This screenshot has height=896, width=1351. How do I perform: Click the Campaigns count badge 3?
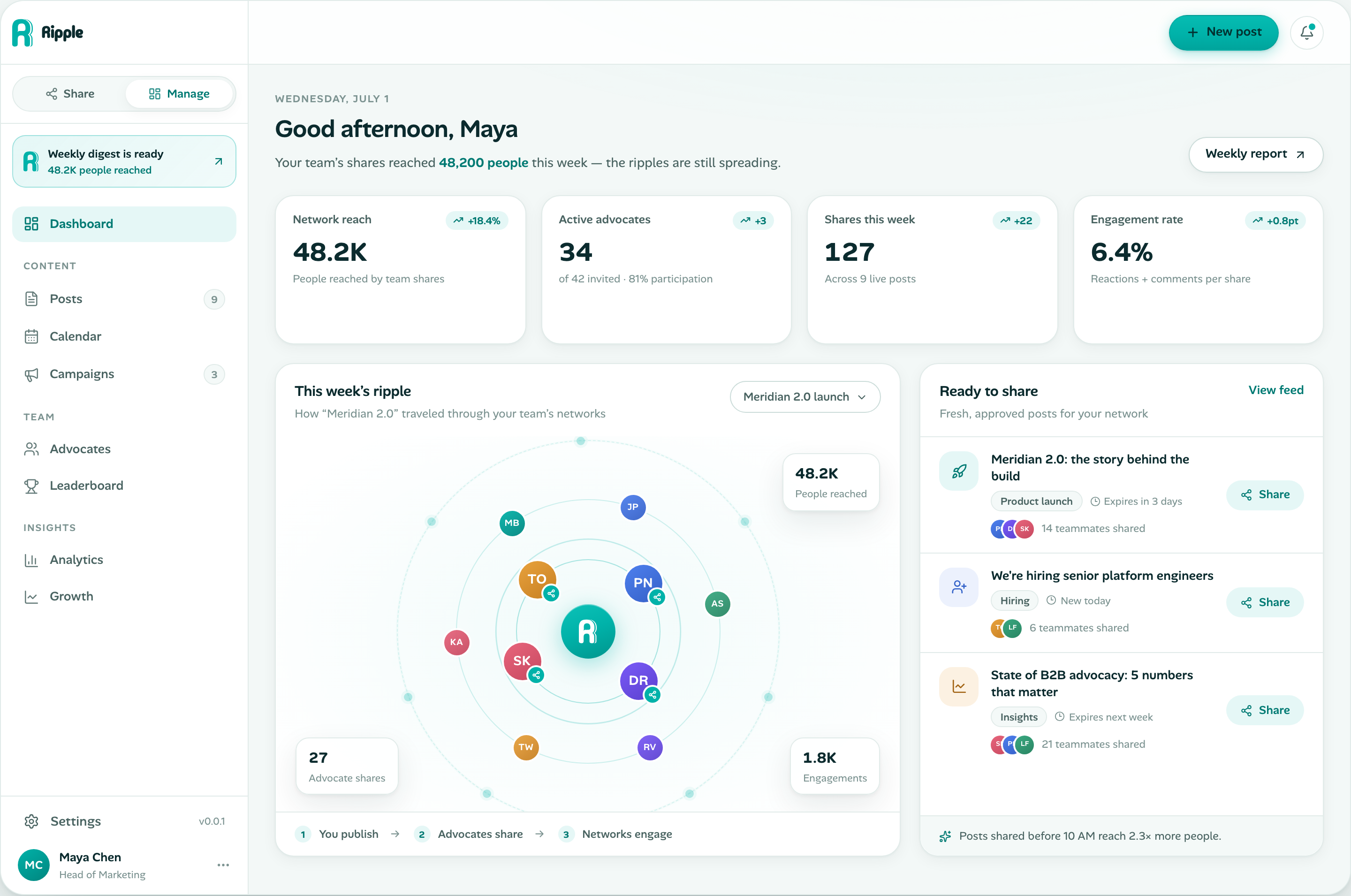coord(214,375)
